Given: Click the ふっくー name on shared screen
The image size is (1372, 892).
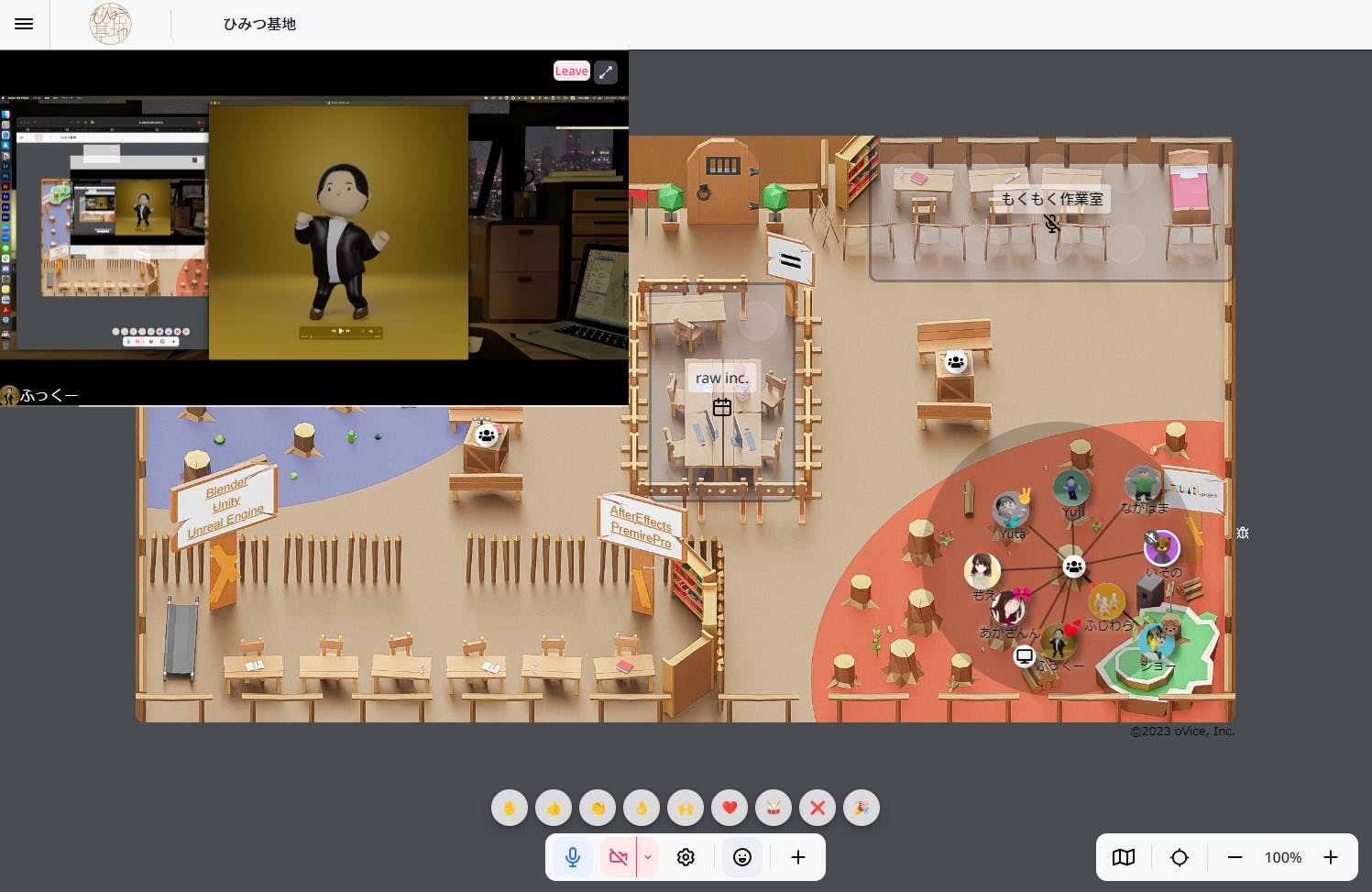Looking at the screenshot, I should point(49,395).
